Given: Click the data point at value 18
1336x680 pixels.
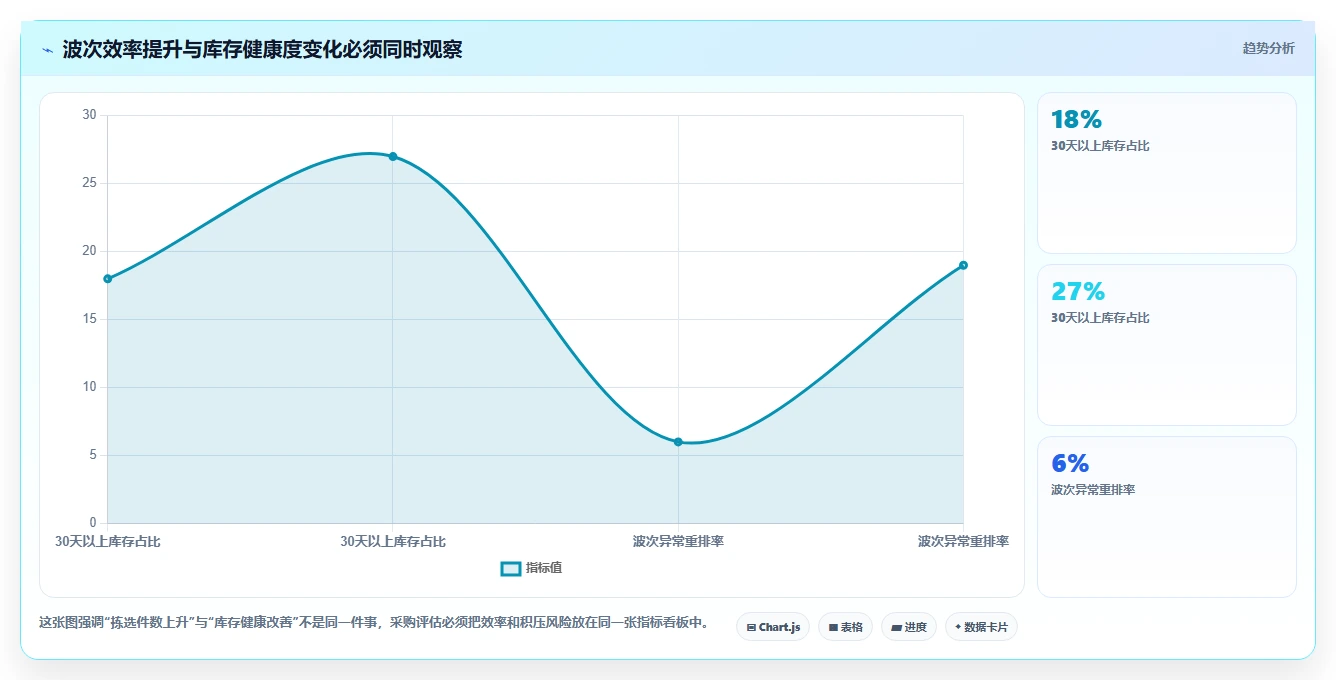Looking at the screenshot, I should pos(107,279).
